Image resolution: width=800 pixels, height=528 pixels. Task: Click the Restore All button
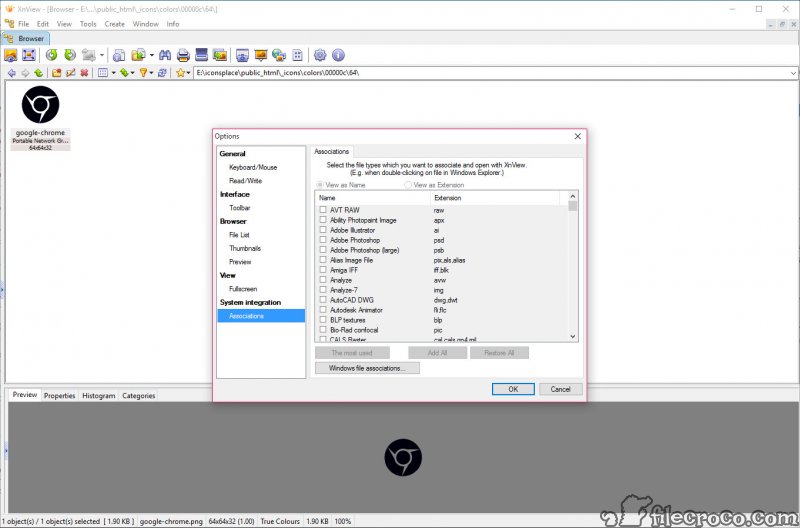(x=499, y=353)
